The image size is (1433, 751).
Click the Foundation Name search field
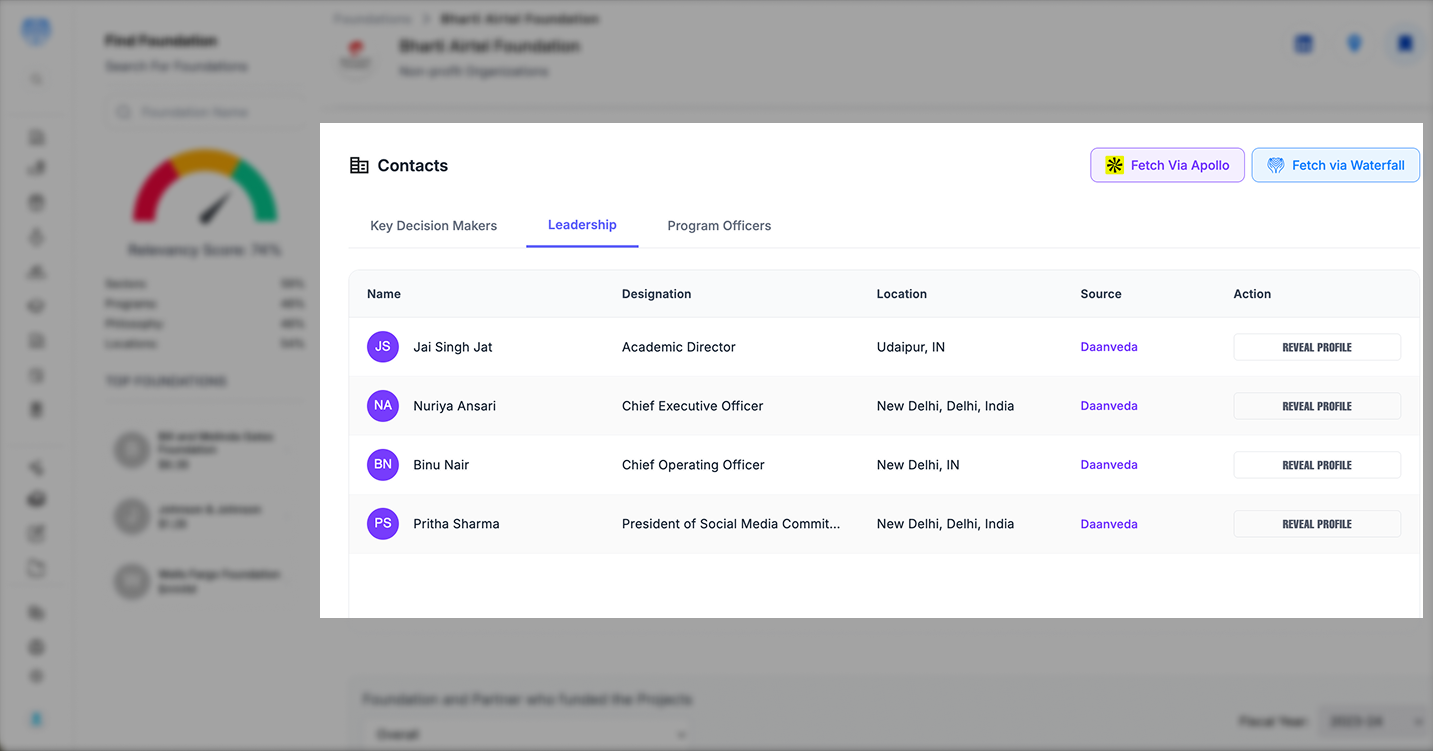(210, 113)
